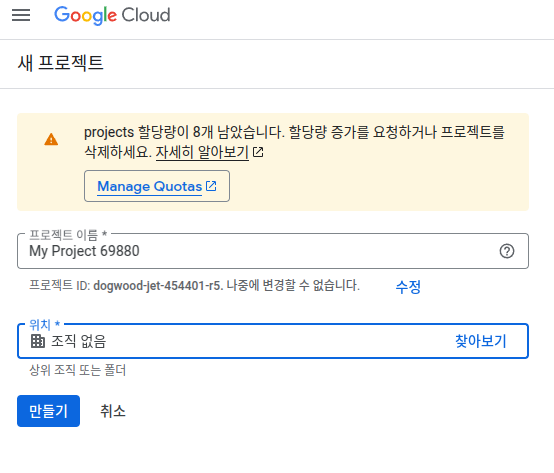Click the organization building icon in 위치 field

(38, 341)
